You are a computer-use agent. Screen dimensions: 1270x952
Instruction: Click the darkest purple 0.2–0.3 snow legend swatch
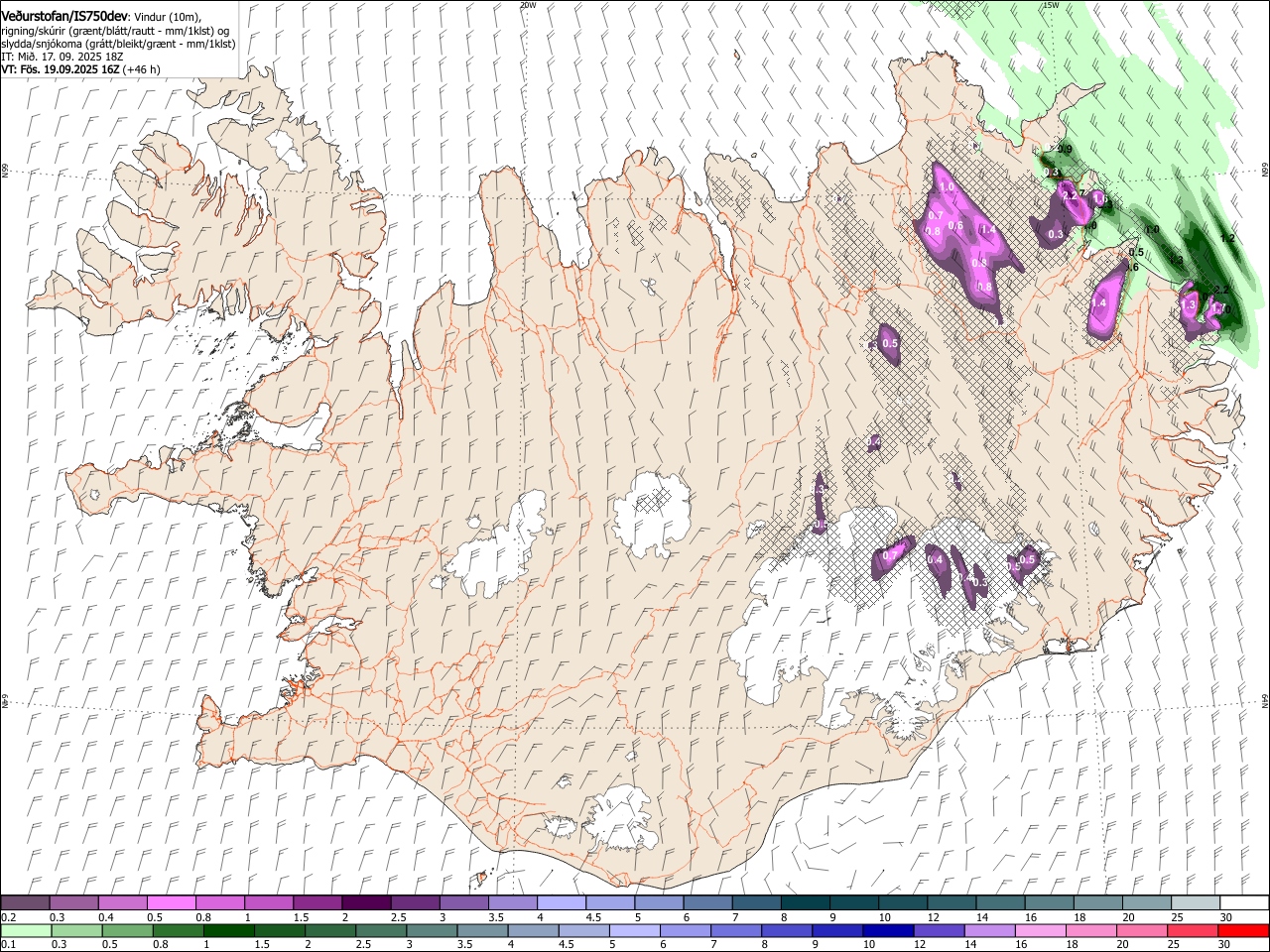[25, 902]
